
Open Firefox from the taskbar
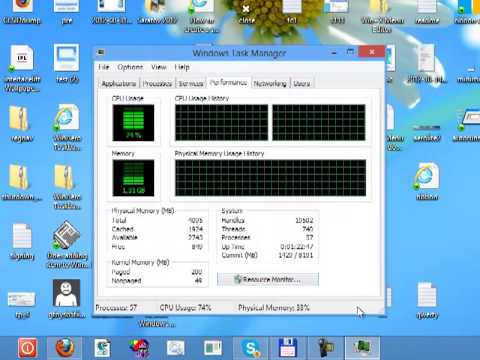tap(65, 348)
